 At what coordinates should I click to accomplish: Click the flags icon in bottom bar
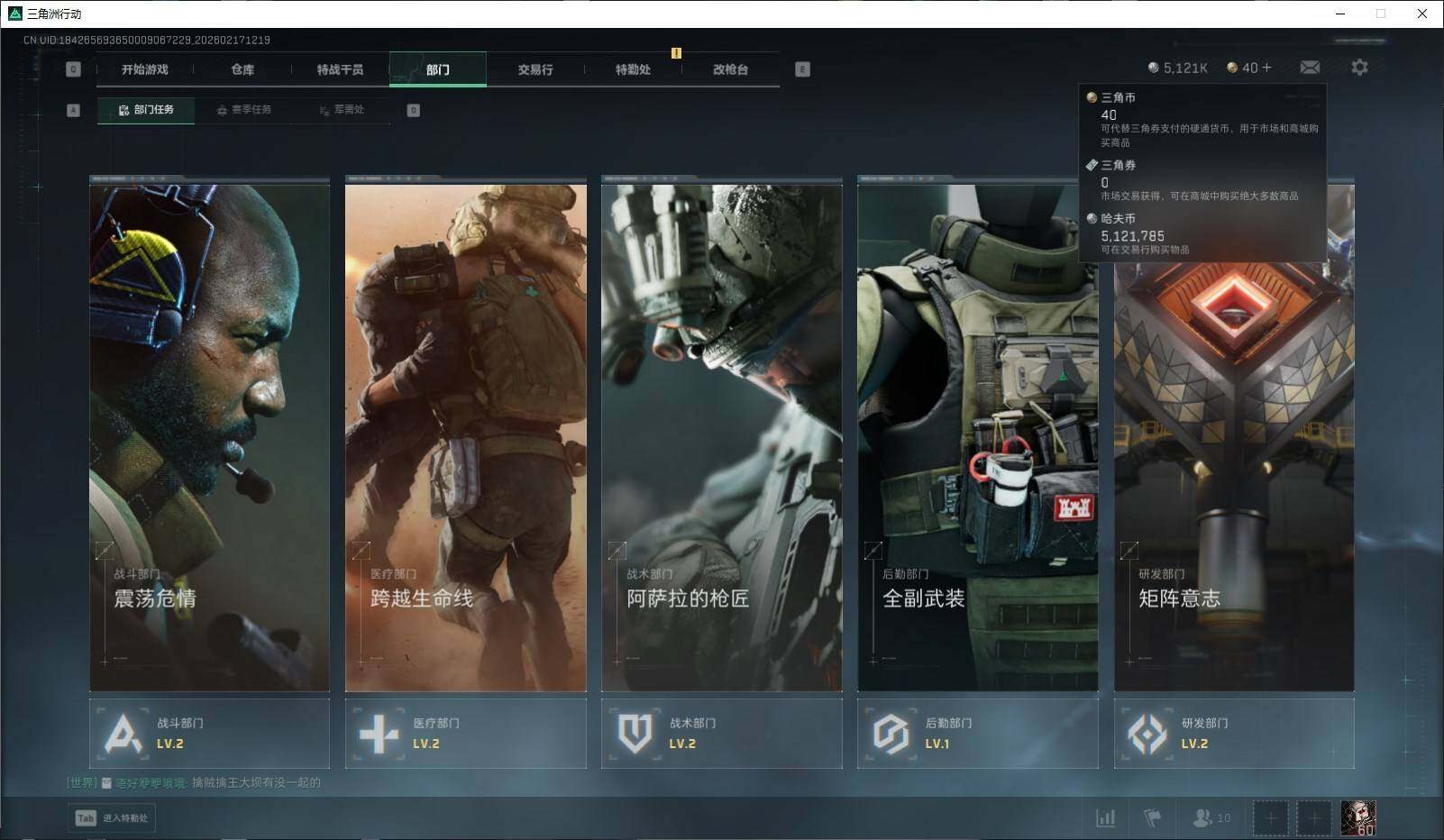coord(1152,817)
